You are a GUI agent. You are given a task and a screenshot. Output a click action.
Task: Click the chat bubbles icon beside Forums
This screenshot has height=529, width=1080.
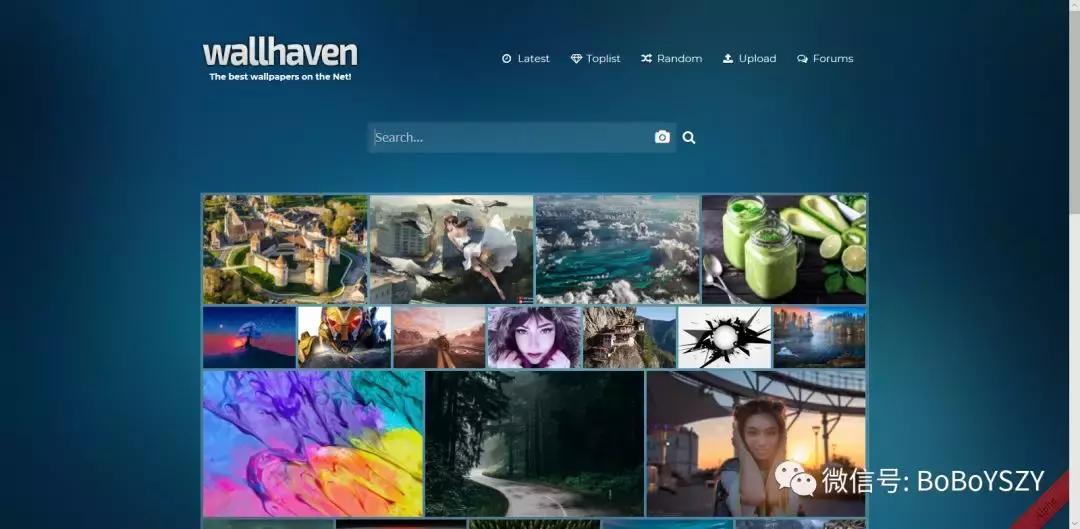point(802,59)
